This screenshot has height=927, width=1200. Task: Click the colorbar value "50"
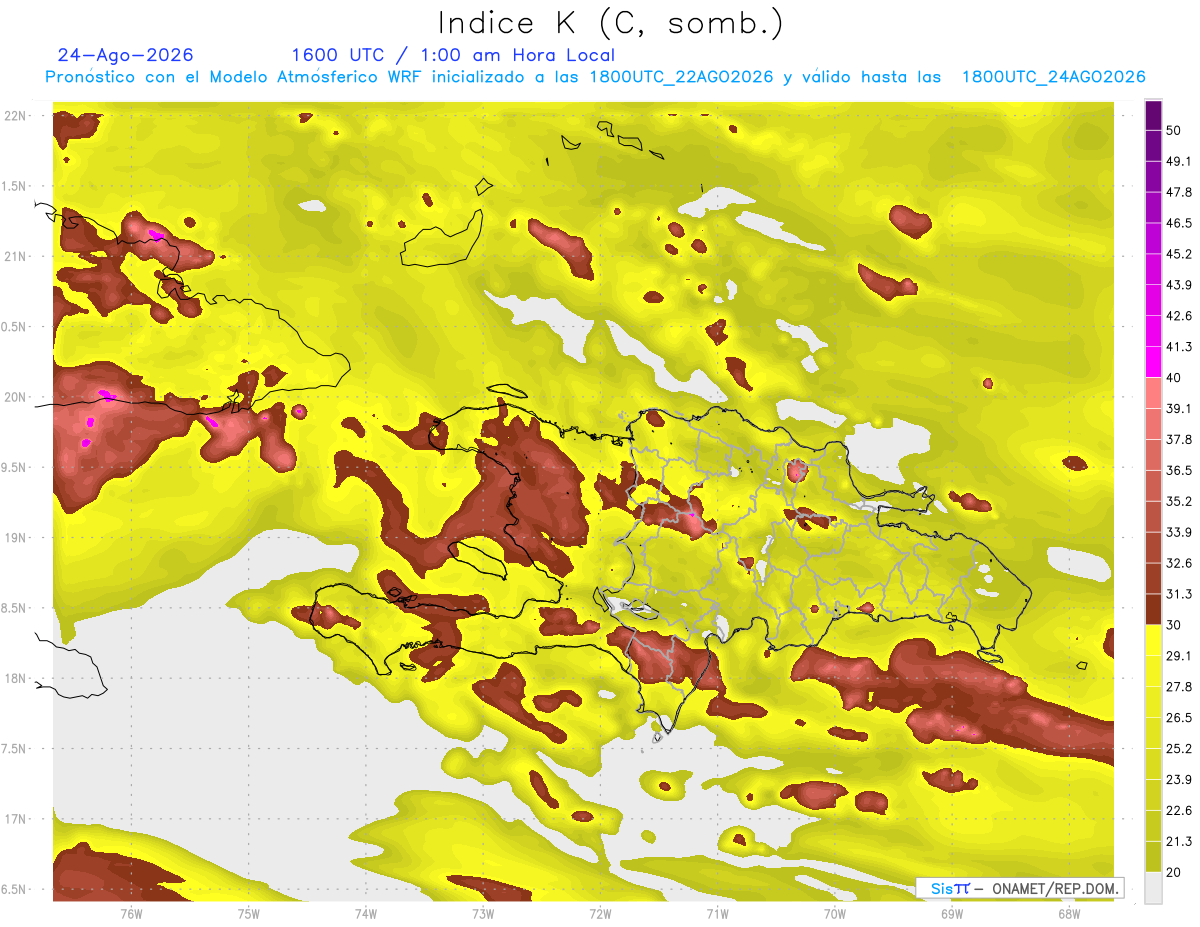coord(1174,130)
